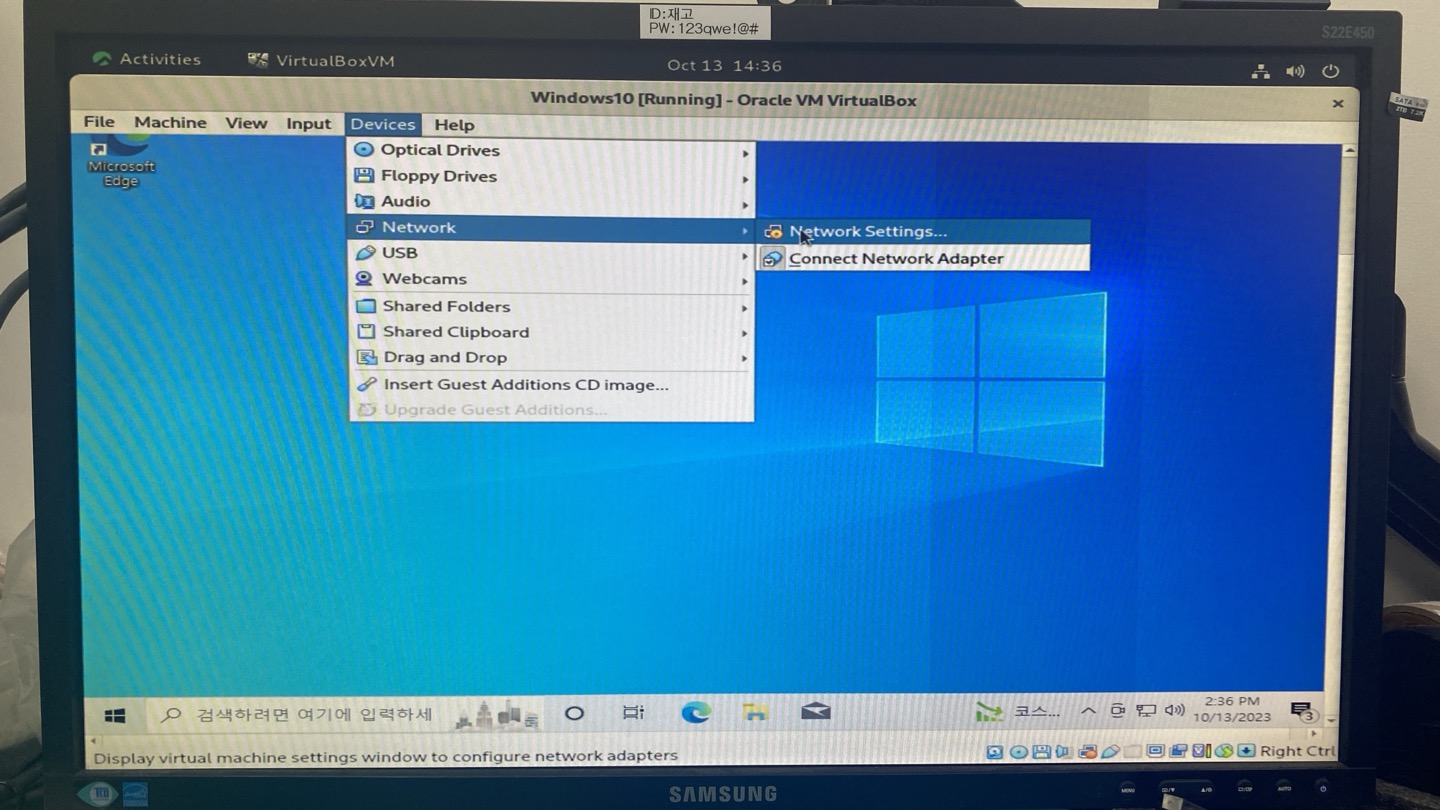
Task: Click the guest volume speaker icon
Action: [x=1175, y=710]
